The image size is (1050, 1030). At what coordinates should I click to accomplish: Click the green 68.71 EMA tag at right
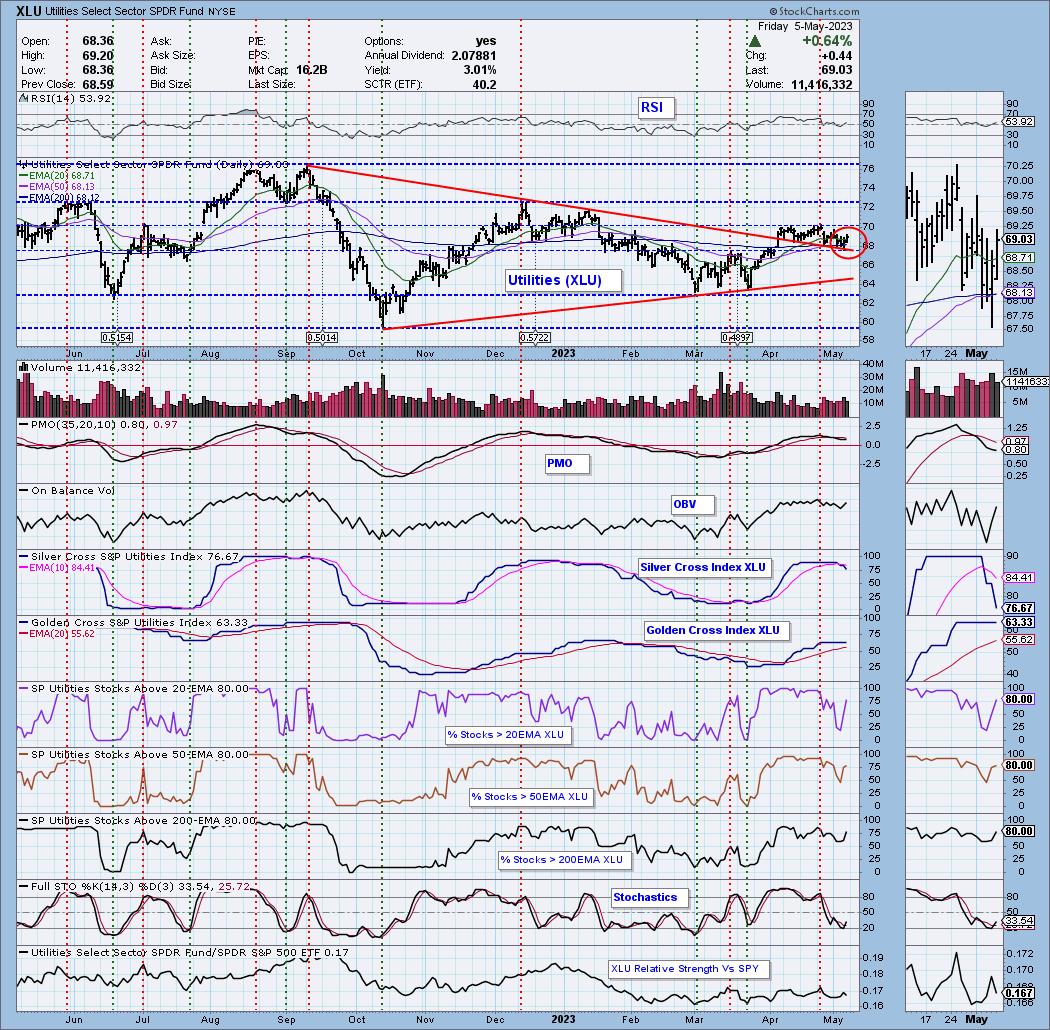coord(1019,257)
